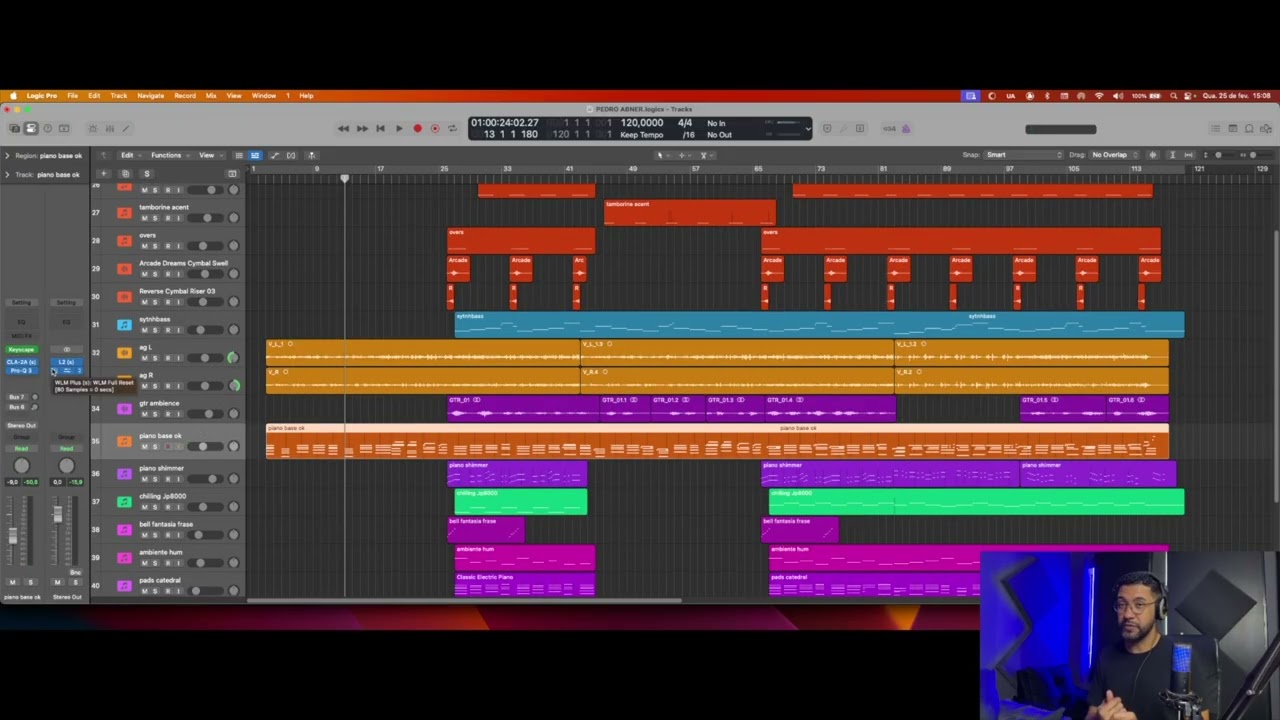The image size is (1280, 720).
Task: Mute the gtr ambience track
Action: click(144, 414)
